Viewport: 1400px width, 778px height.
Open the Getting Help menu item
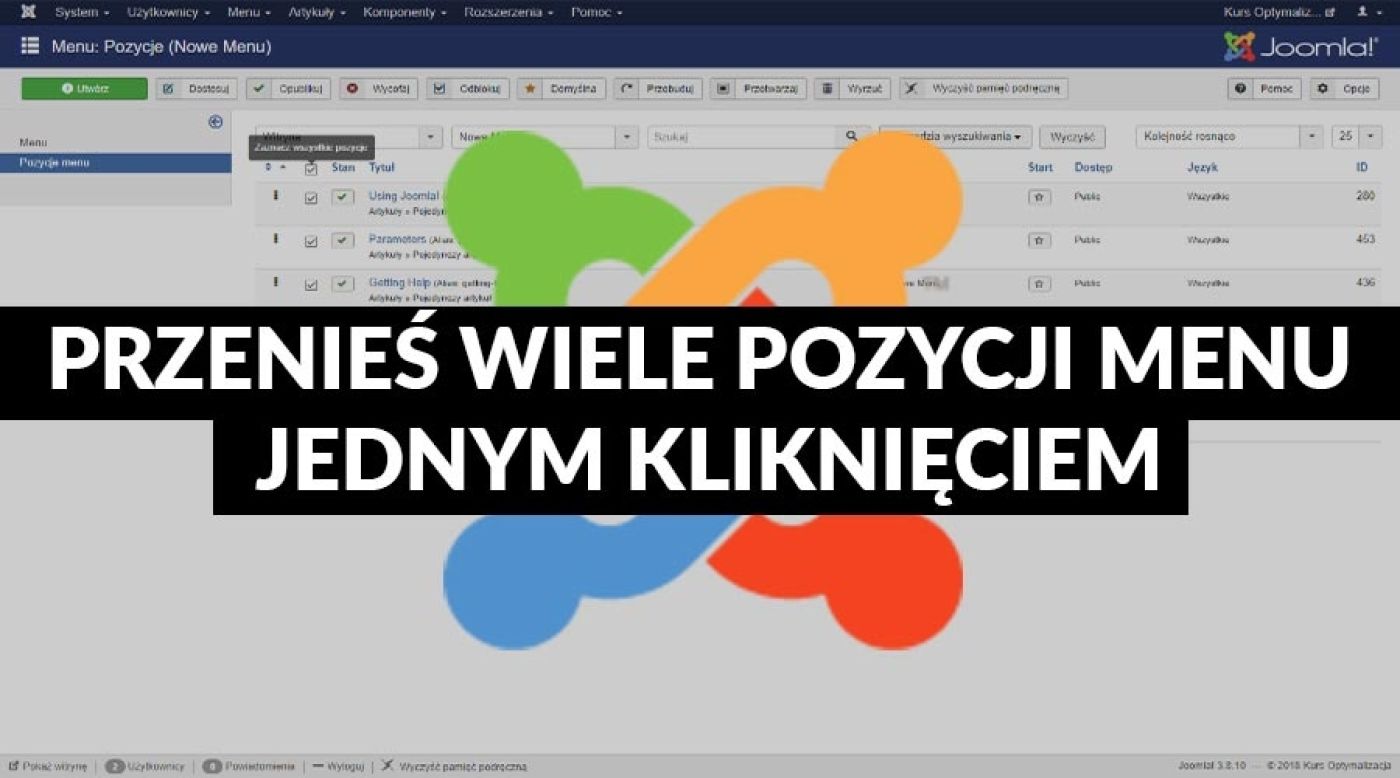[400, 282]
